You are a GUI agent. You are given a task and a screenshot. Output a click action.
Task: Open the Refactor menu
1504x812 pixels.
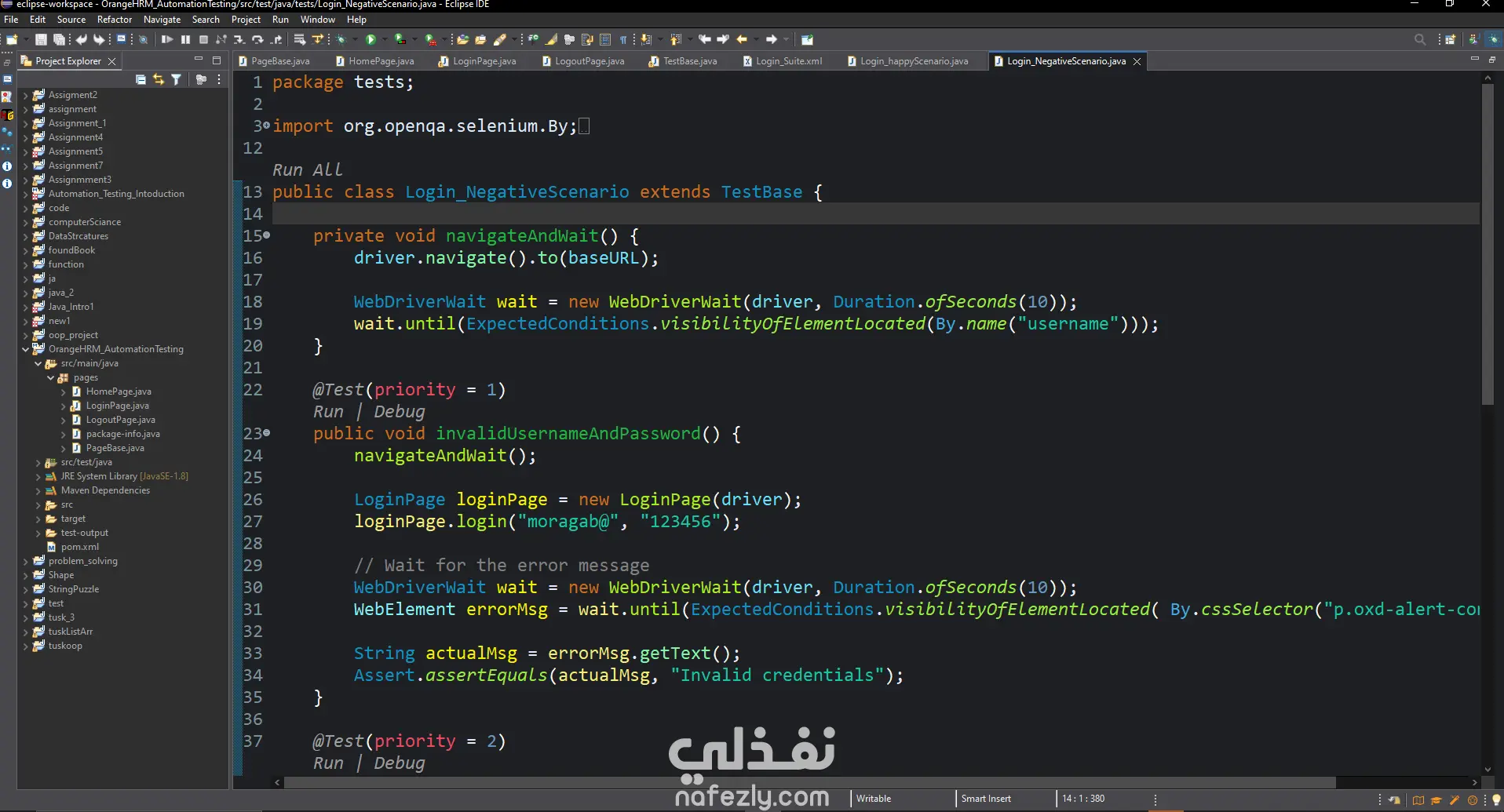click(x=115, y=20)
